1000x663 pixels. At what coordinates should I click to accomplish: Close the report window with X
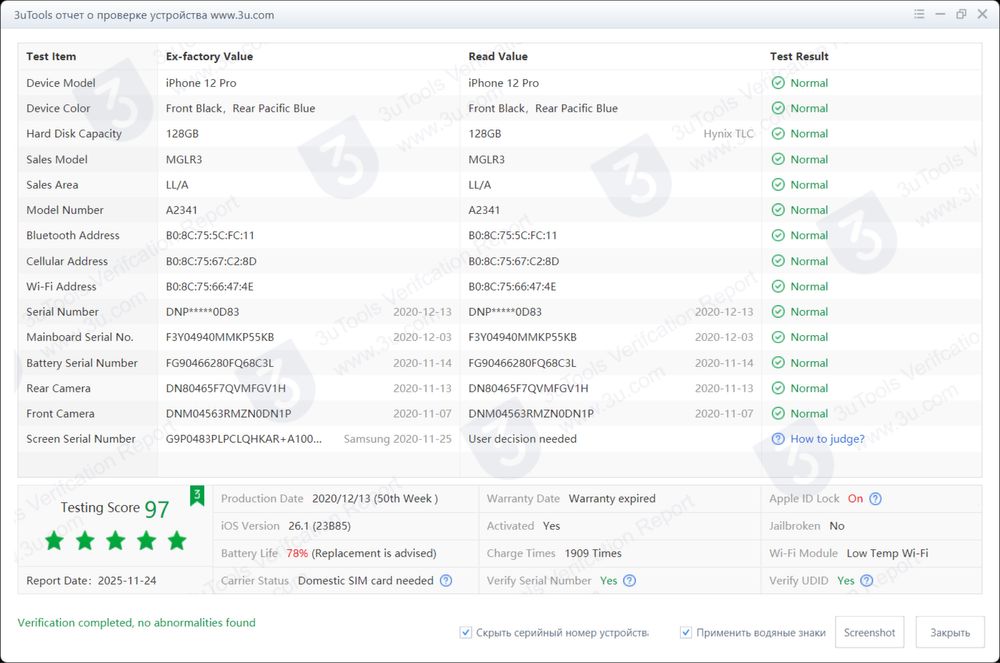982,14
